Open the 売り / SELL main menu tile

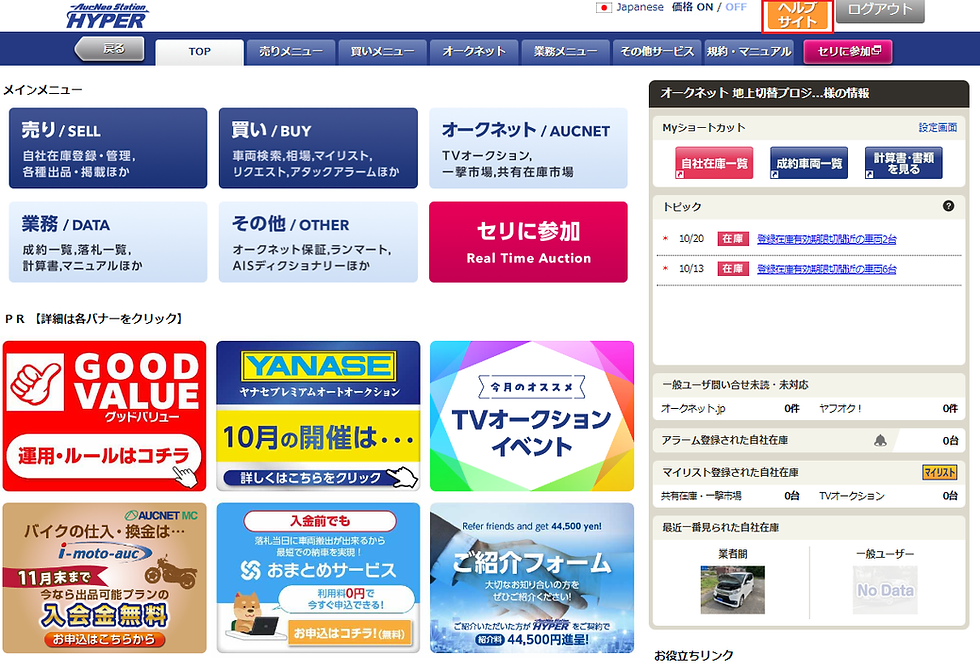108,148
